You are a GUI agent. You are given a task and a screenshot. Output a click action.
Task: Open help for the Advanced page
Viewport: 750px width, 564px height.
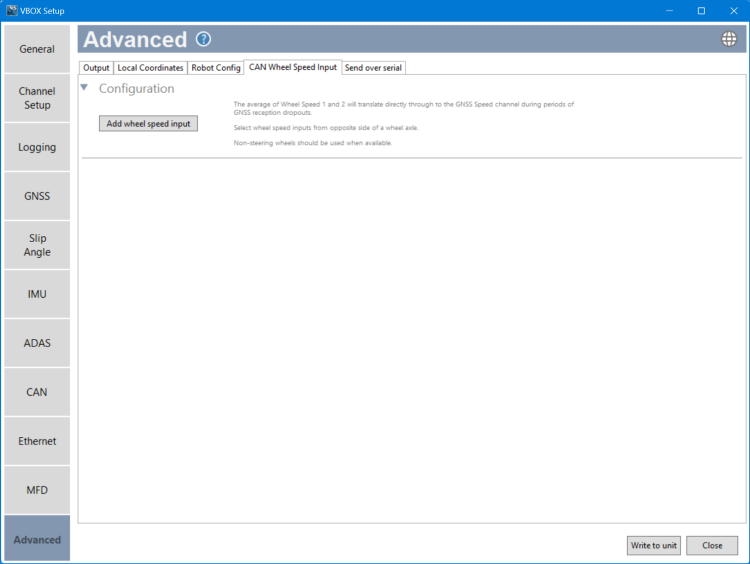203,39
